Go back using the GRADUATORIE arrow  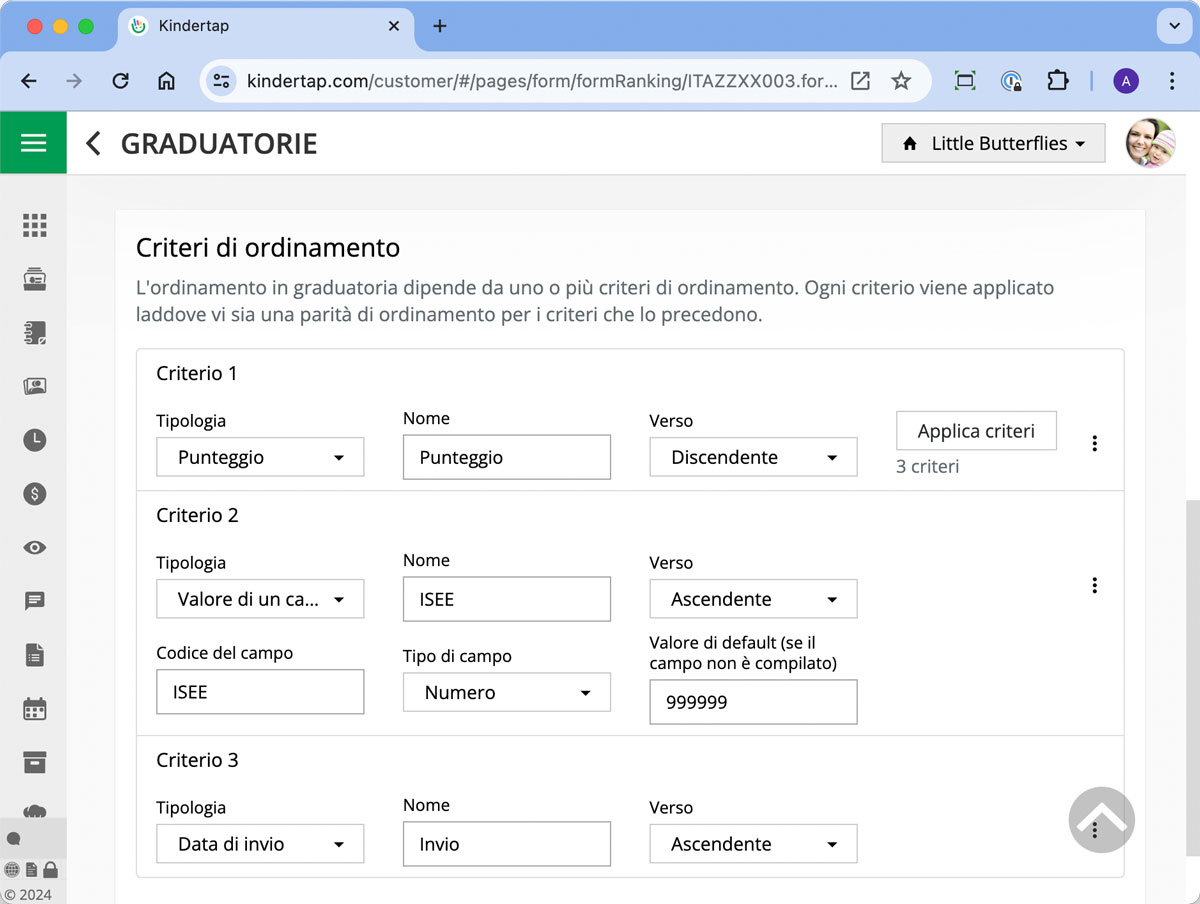(92, 143)
